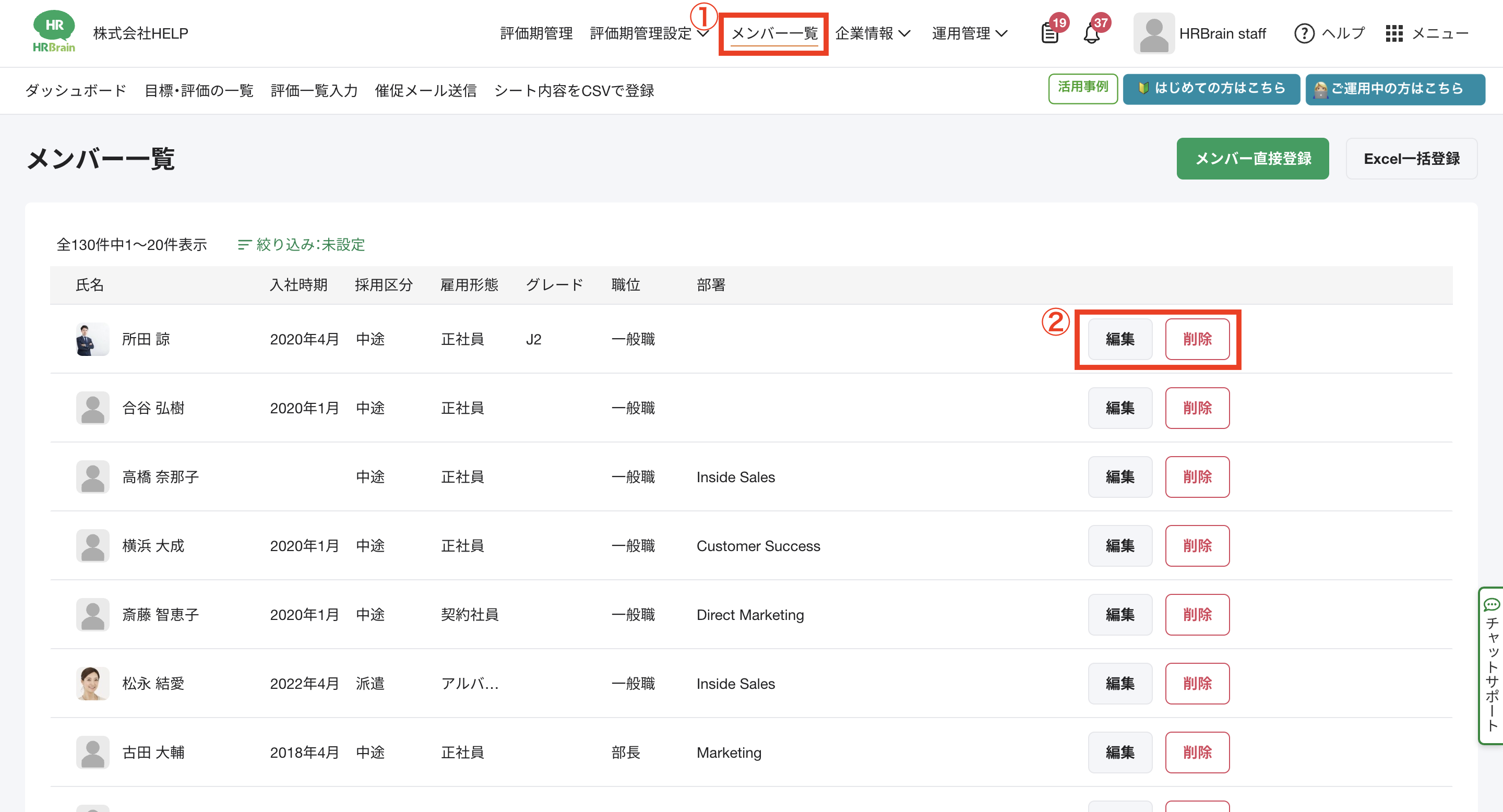Go to 評価一覧入力 tab
Viewport: 1503px width, 812px height.
tap(314, 90)
